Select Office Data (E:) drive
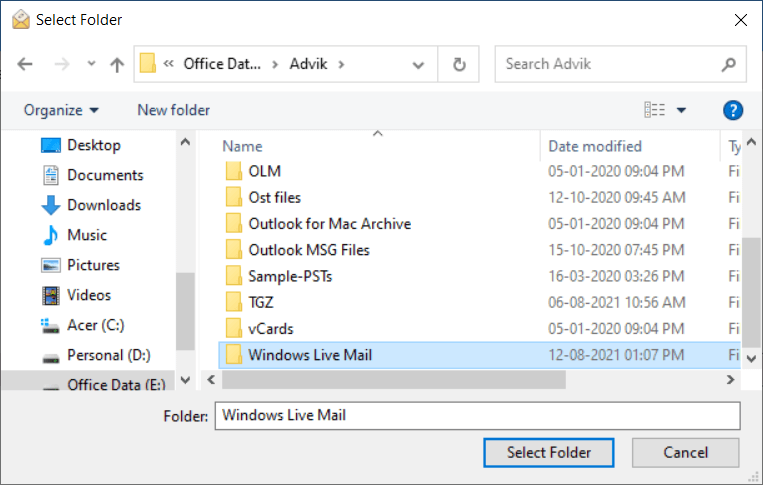 [116, 384]
